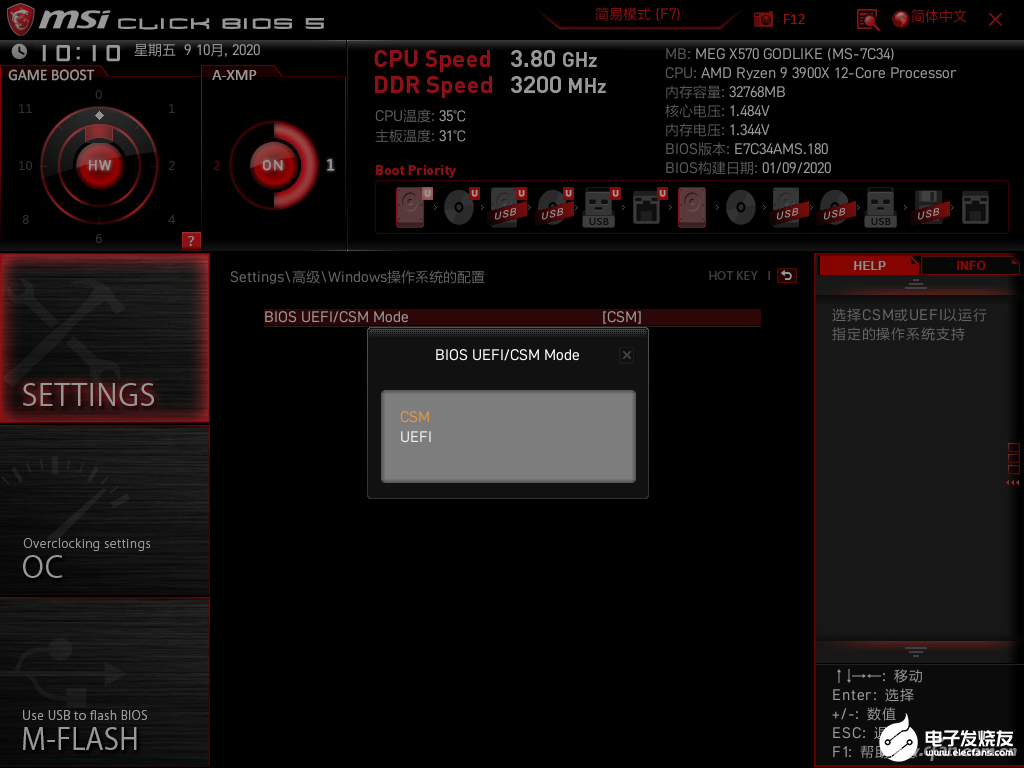Image resolution: width=1024 pixels, height=768 pixels.
Task: Select the UEFI hard disk boot device icon
Action: (x=411, y=207)
